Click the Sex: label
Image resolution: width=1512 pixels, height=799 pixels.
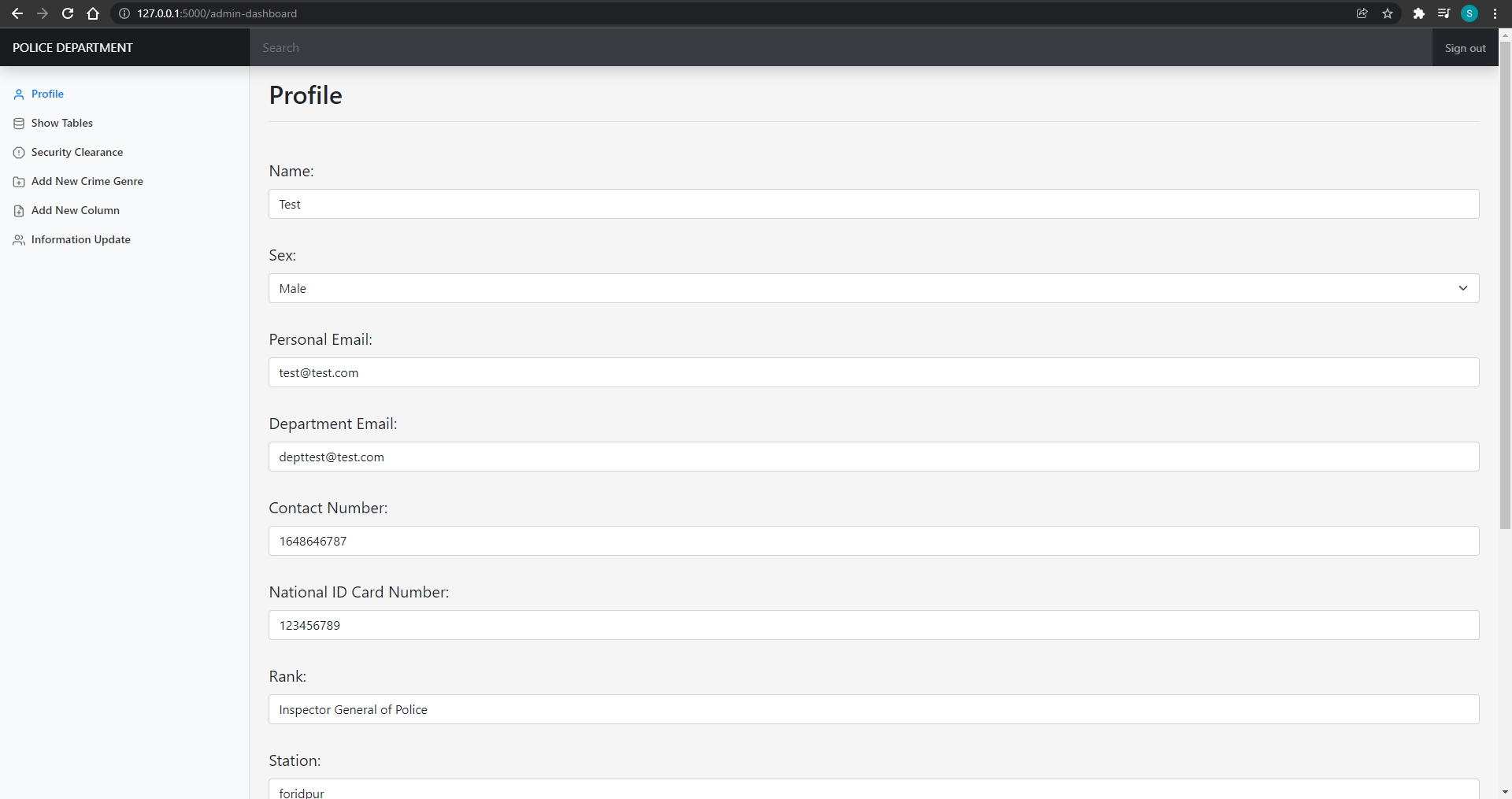click(283, 255)
